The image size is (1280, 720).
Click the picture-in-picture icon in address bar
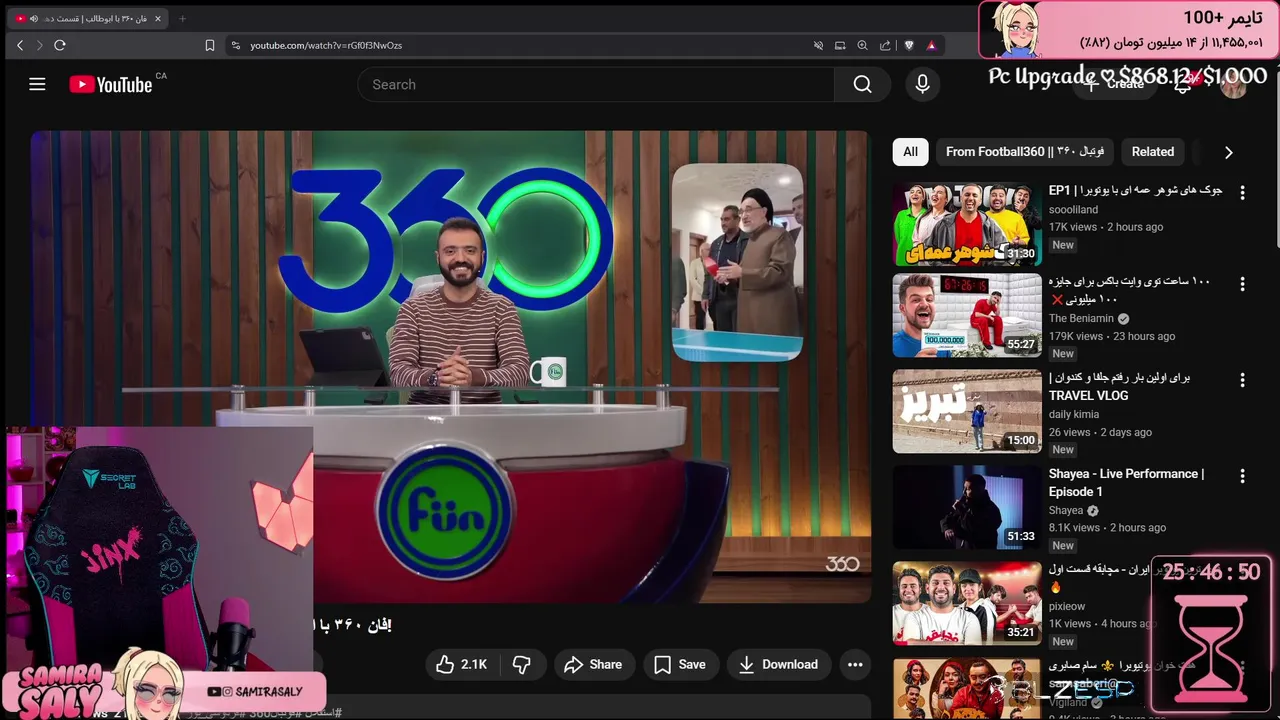(840, 45)
